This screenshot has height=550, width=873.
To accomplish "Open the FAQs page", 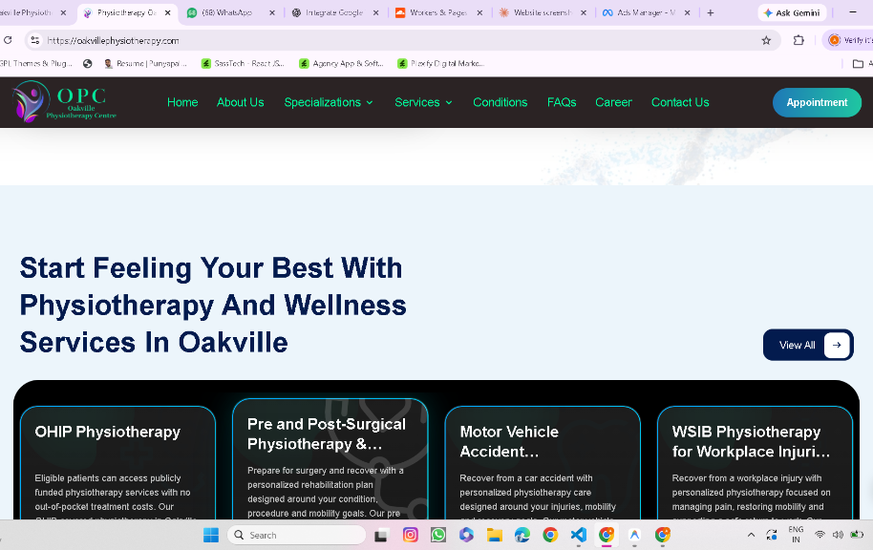I will 561,102.
